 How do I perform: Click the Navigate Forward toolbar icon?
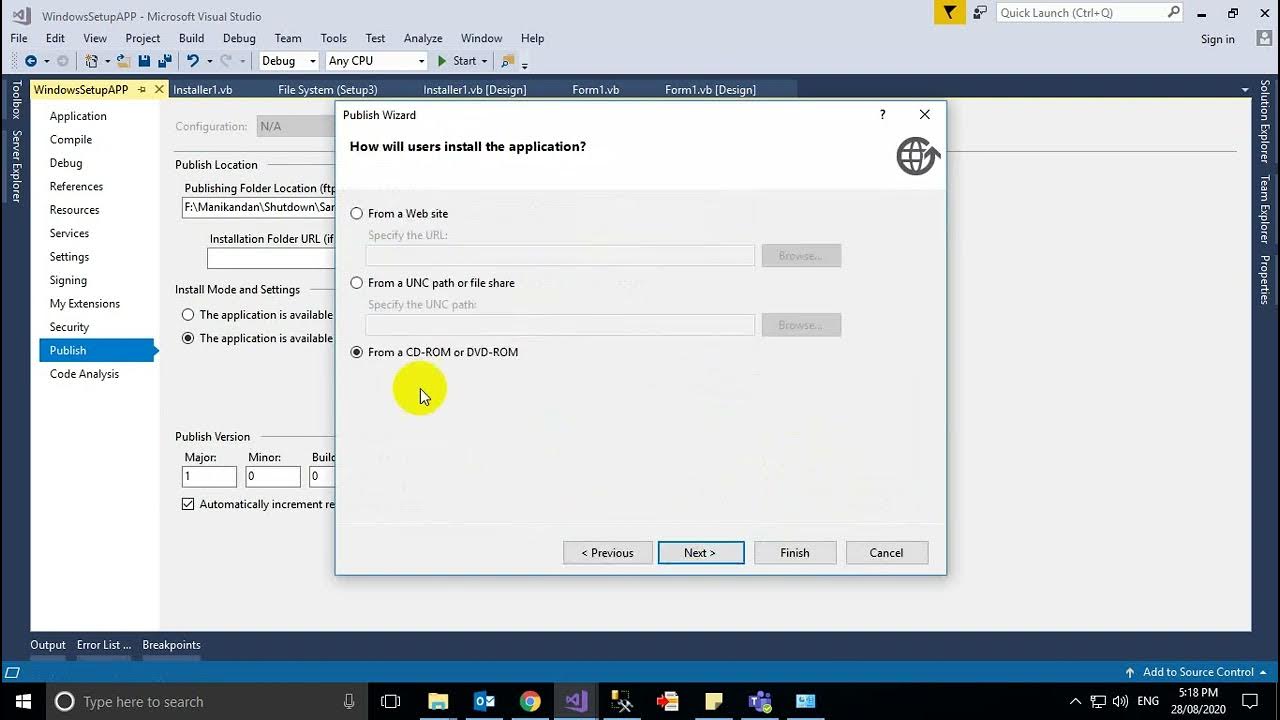pos(62,61)
